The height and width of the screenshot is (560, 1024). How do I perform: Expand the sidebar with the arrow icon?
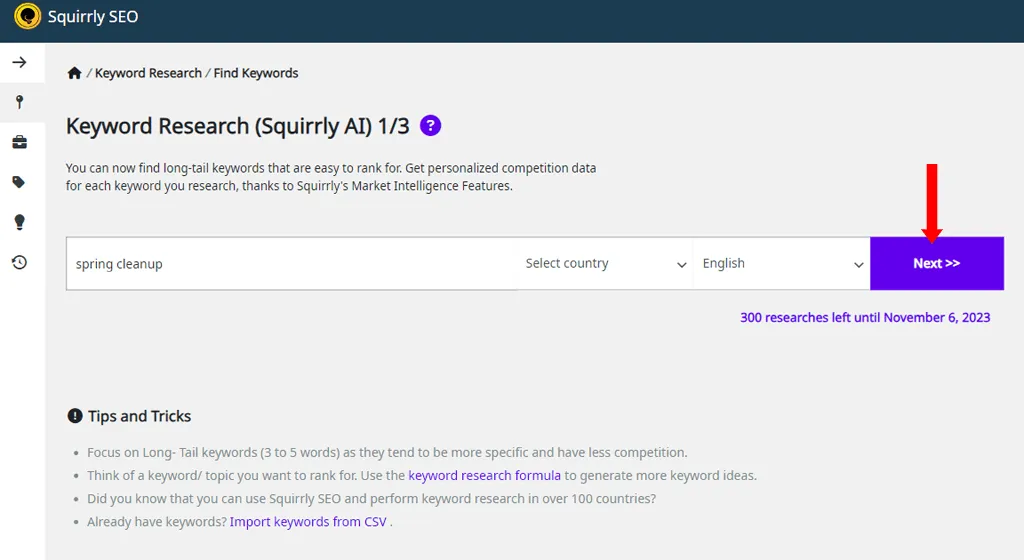pos(20,63)
